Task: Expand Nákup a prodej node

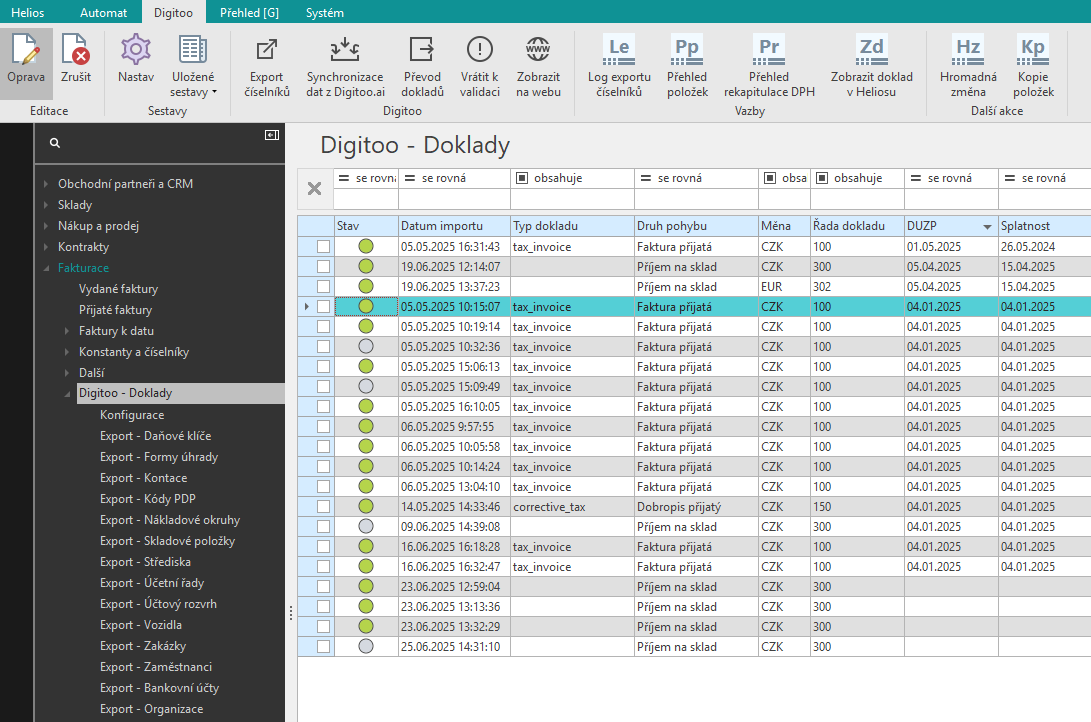Action: coord(46,226)
